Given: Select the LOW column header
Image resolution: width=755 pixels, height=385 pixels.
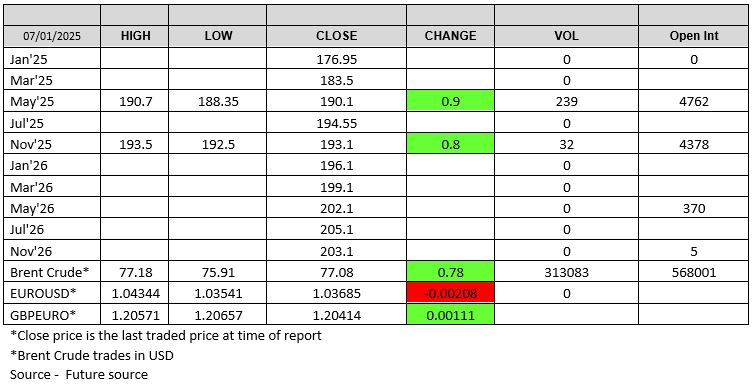Looking at the screenshot, I should pyautogui.click(x=218, y=36).
